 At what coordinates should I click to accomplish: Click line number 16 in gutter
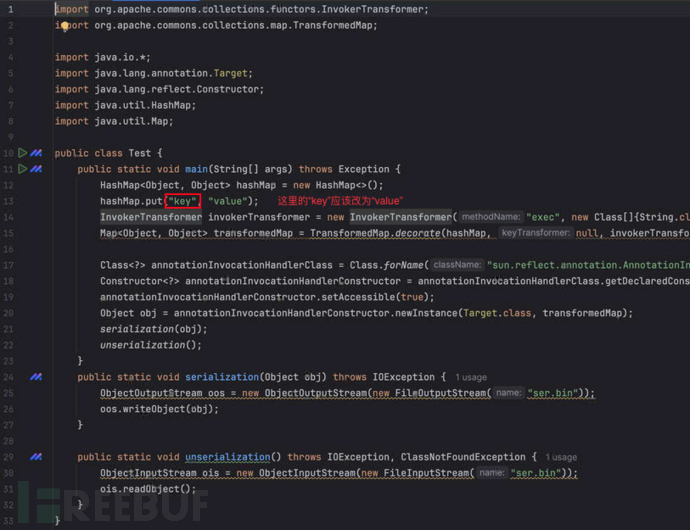8,249
